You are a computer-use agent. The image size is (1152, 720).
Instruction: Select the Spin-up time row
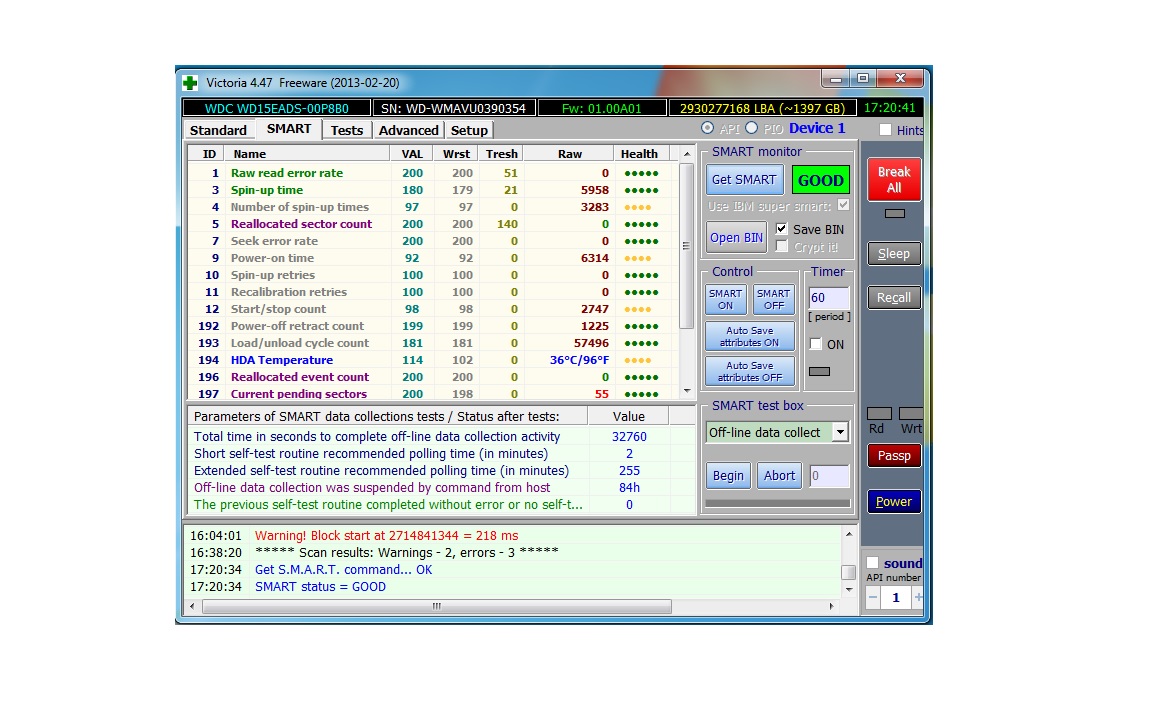point(433,190)
